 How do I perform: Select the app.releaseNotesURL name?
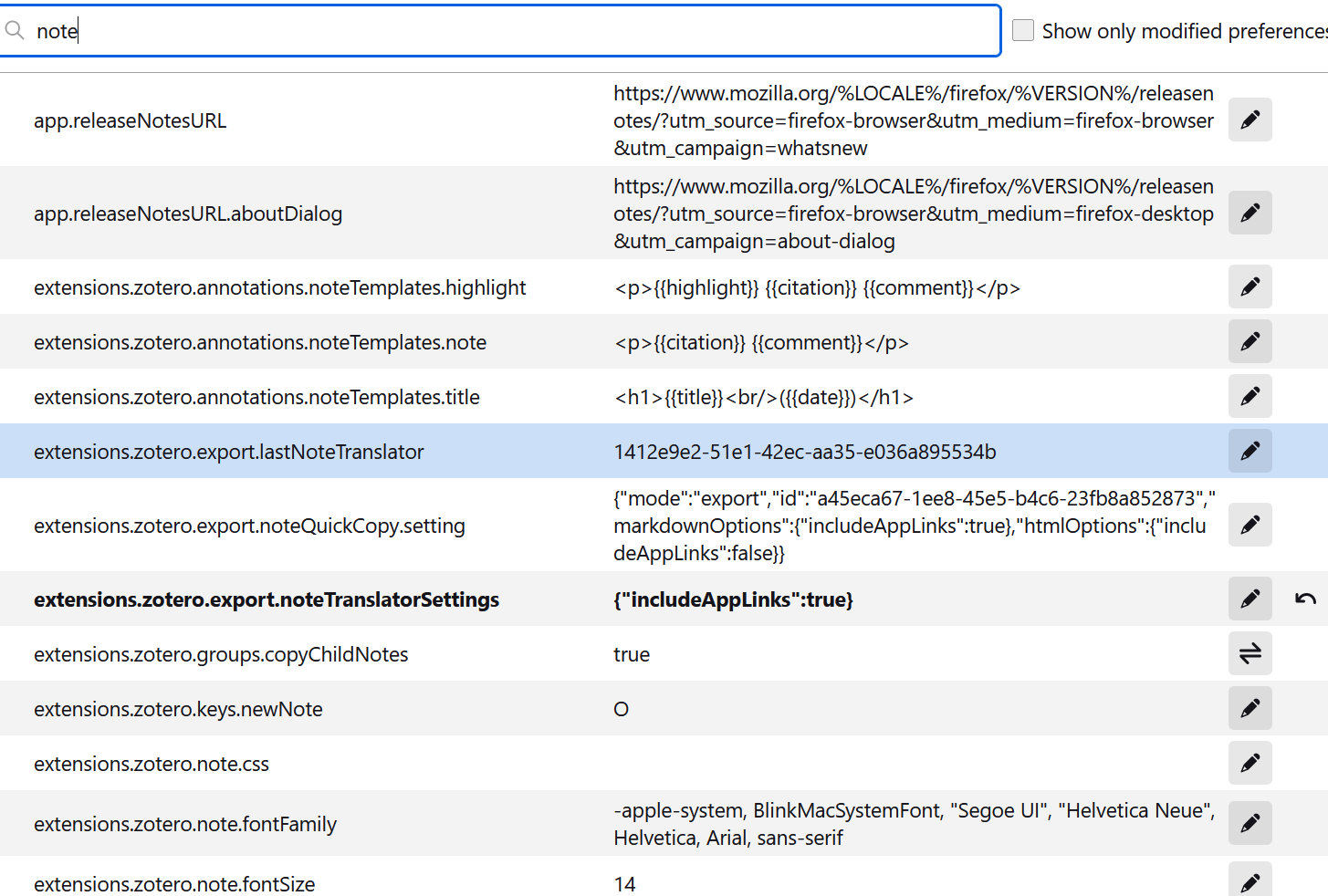(x=131, y=120)
